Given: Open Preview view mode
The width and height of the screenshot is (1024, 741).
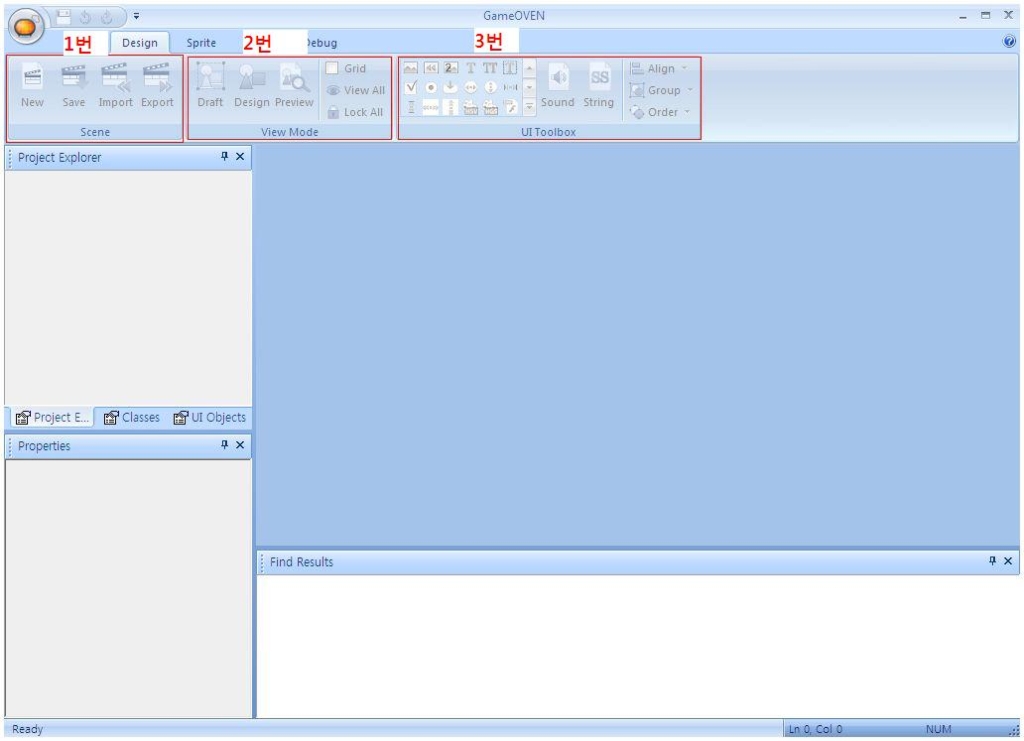Looking at the screenshot, I should (x=294, y=85).
